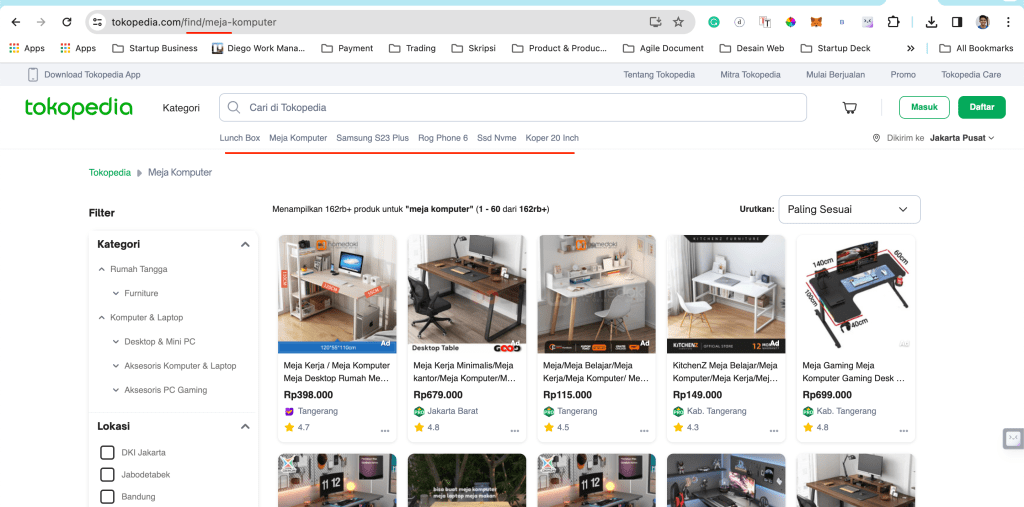Open the Agile Document bookmark folder
Viewport: 1024px width, 507px height.
tap(664, 48)
